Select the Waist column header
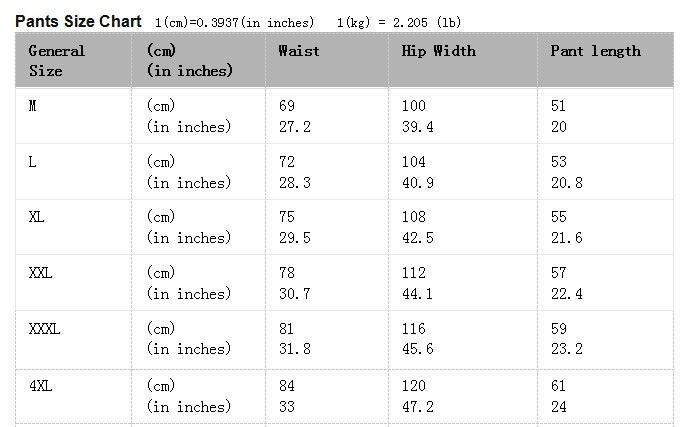This screenshot has height=427, width=681. pyautogui.click(x=299, y=50)
